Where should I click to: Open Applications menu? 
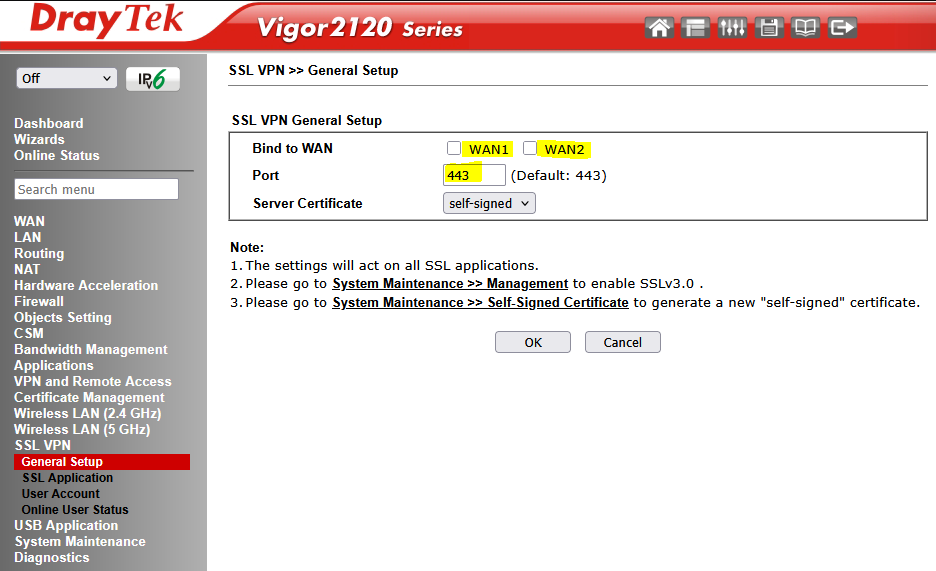[x=54, y=366]
